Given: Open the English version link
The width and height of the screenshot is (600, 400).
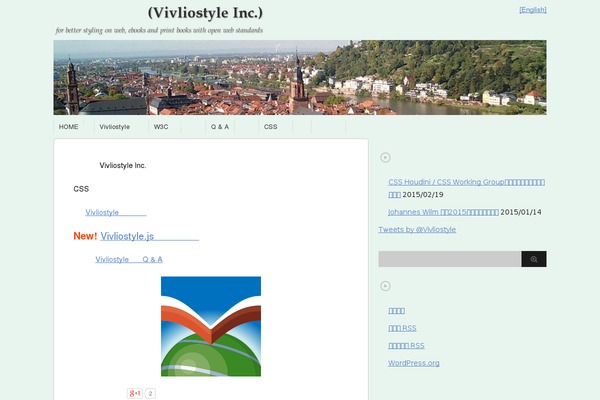Looking at the screenshot, I should pyautogui.click(x=533, y=10).
